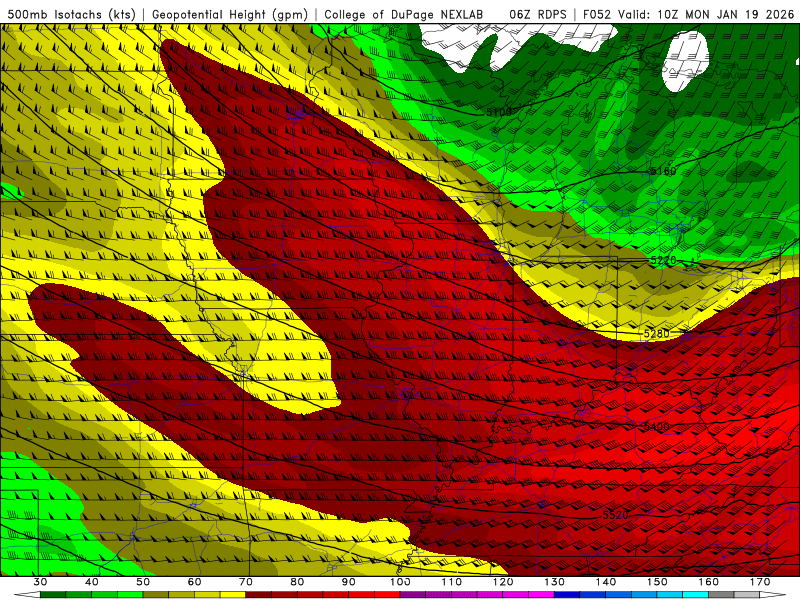Click the 'F052' forecast hour label
Viewport: 800px width, 600px height.
pos(599,14)
